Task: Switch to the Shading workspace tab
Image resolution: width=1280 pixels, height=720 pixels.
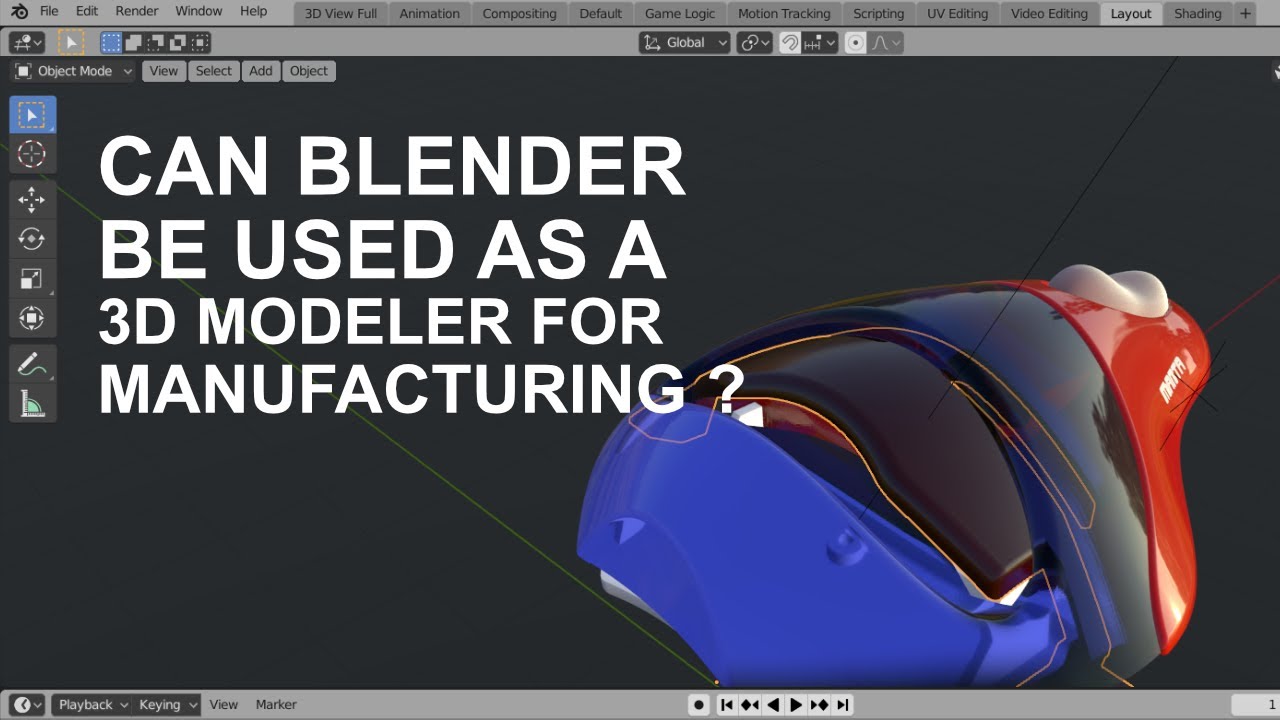Action: click(x=1198, y=14)
